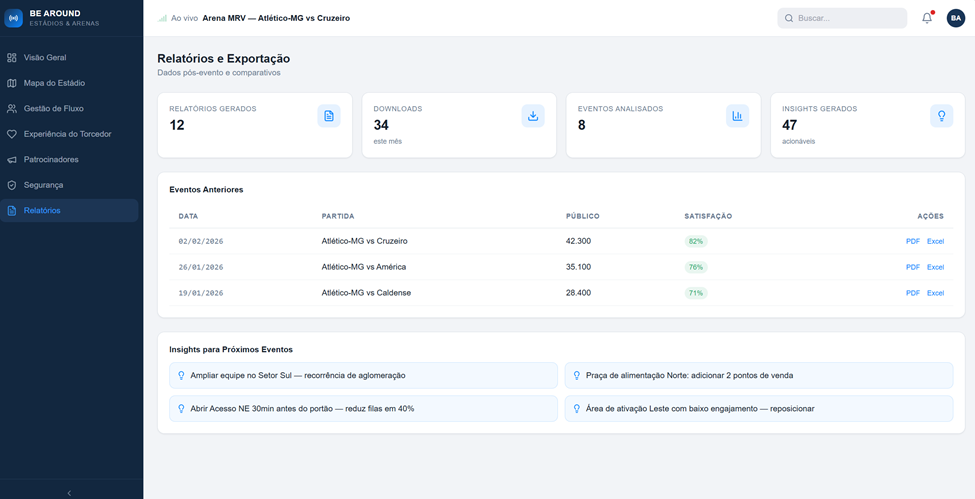This screenshot has width=975, height=499.
Task: Click the Mapa do Estádio map icon
Action: click(x=11, y=83)
